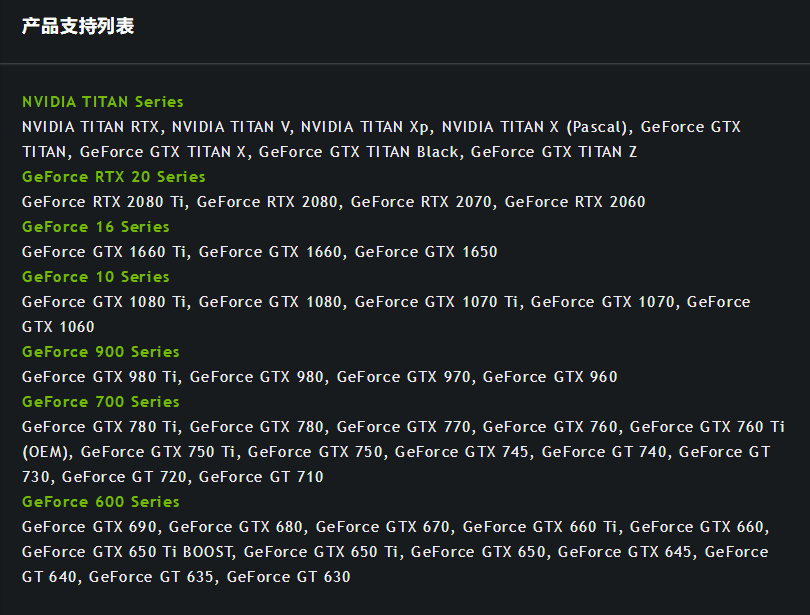Select the 'GeForce 700 Series' heading
Screen dimensions: 810x615
point(101,402)
